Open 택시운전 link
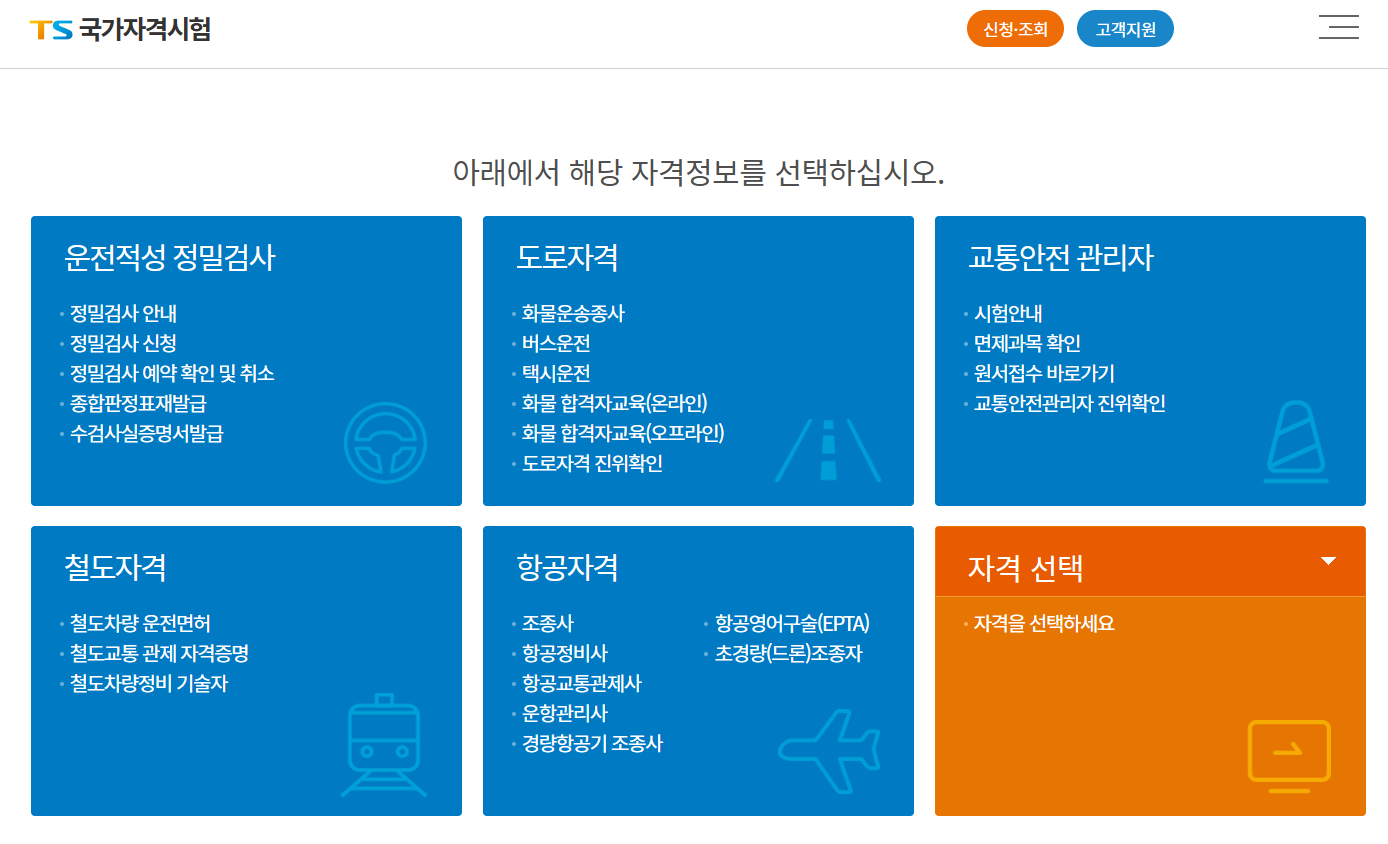The height and width of the screenshot is (844, 1388). (x=556, y=374)
